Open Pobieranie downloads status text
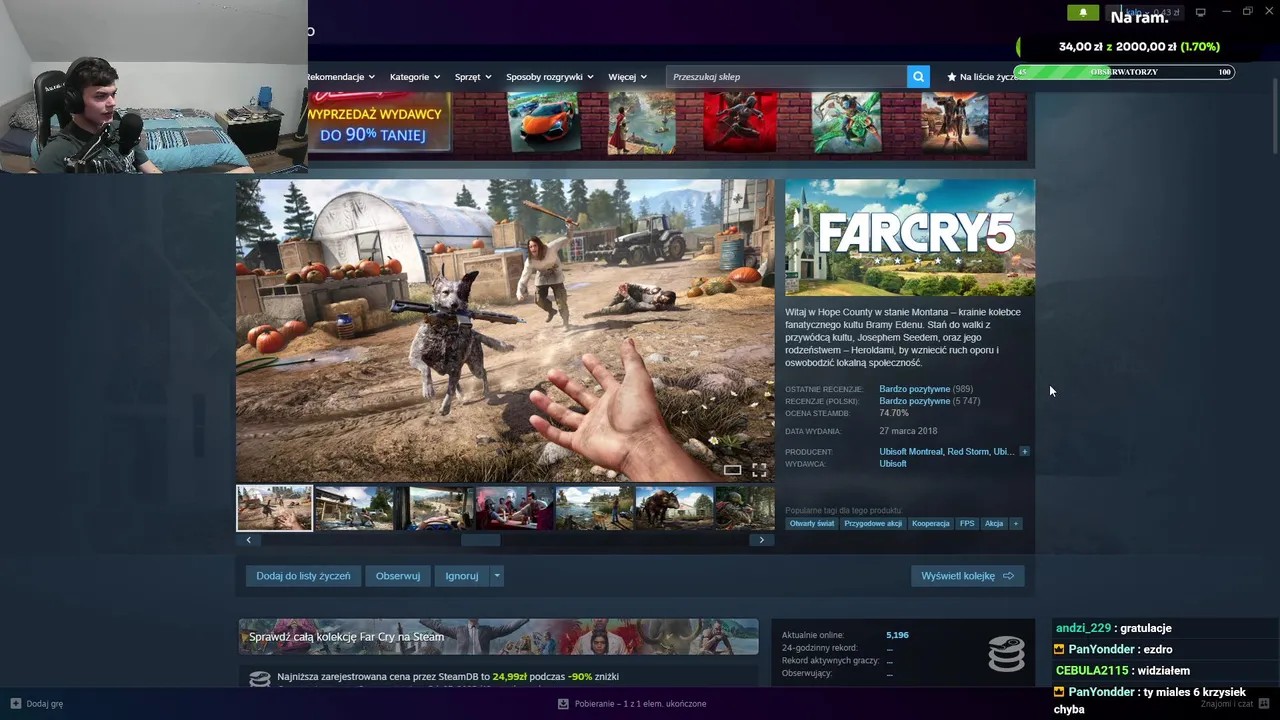 pyautogui.click(x=641, y=704)
